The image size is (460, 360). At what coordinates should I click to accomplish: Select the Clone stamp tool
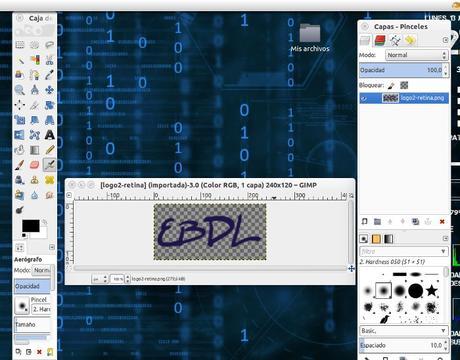click(x=35, y=180)
